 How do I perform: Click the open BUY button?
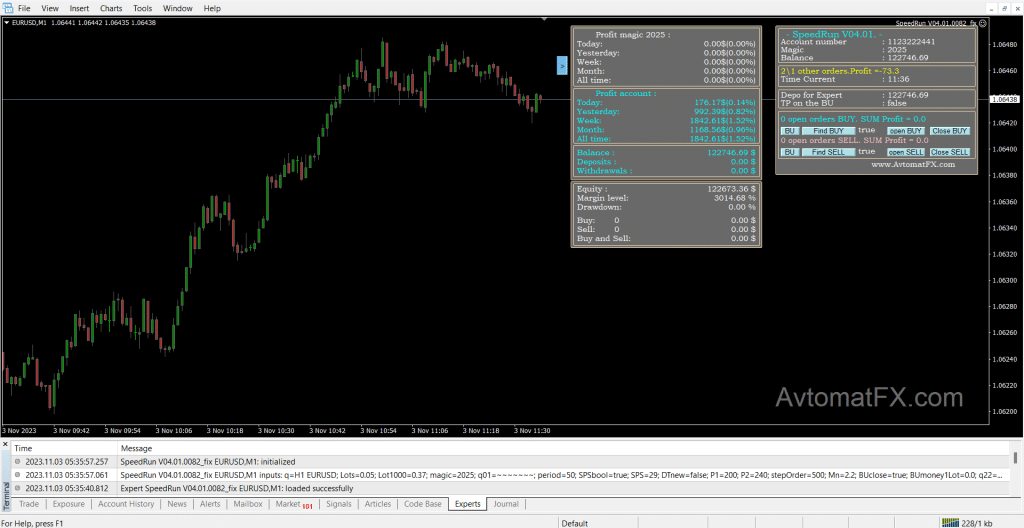pos(906,131)
